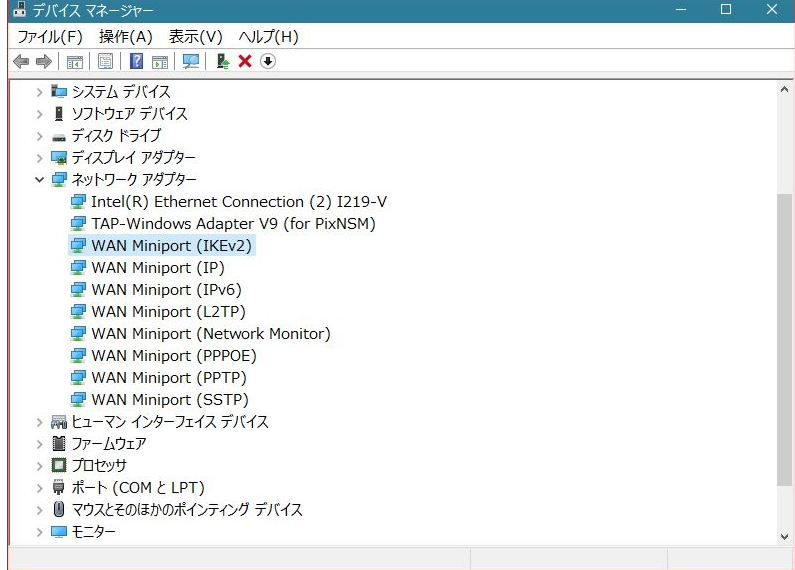The height and width of the screenshot is (570, 795).
Task: Select the ポート (COM と LPT) label
Action: pos(138,488)
